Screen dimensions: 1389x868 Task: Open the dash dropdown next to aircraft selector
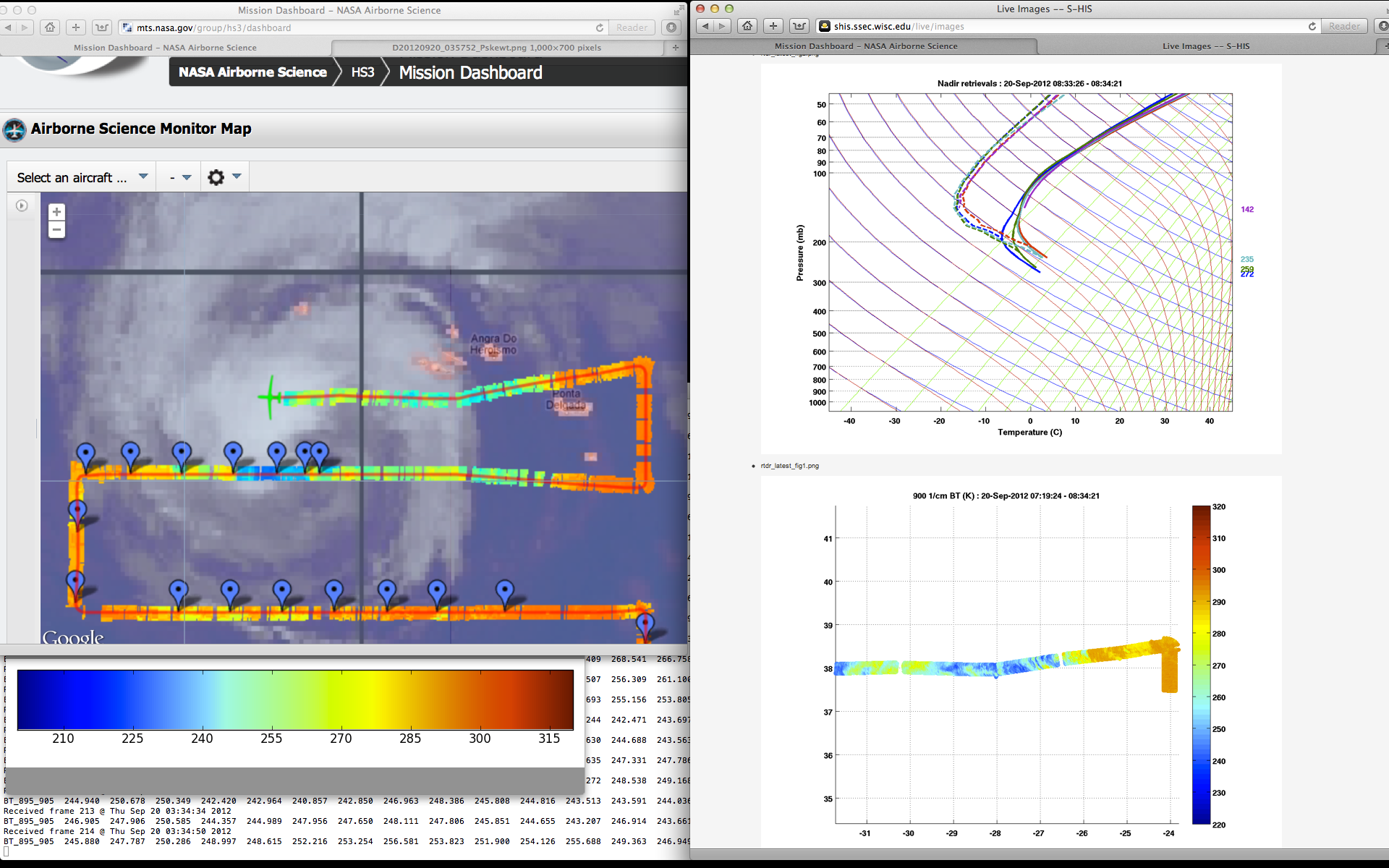tap(180, 177)
